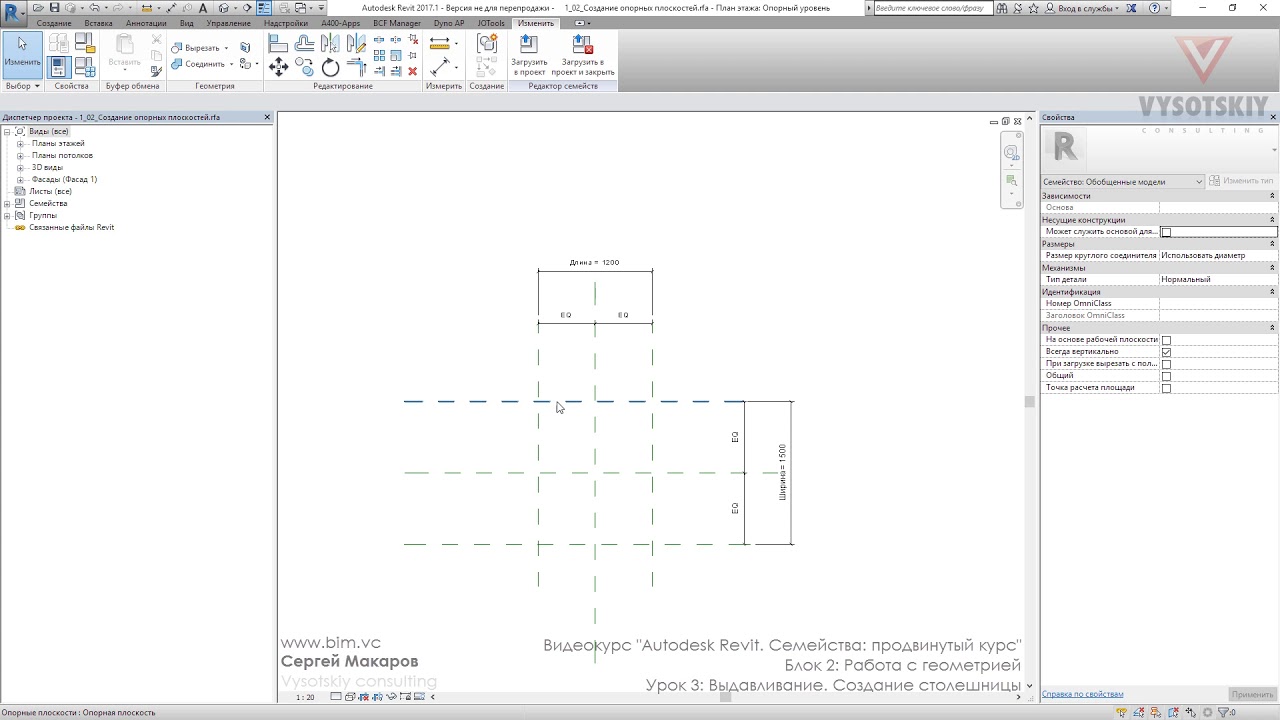This screenshot has width=1280, height=720.
Task: Click the Open folder icon in quick access
Action: (x=38, y=8)
